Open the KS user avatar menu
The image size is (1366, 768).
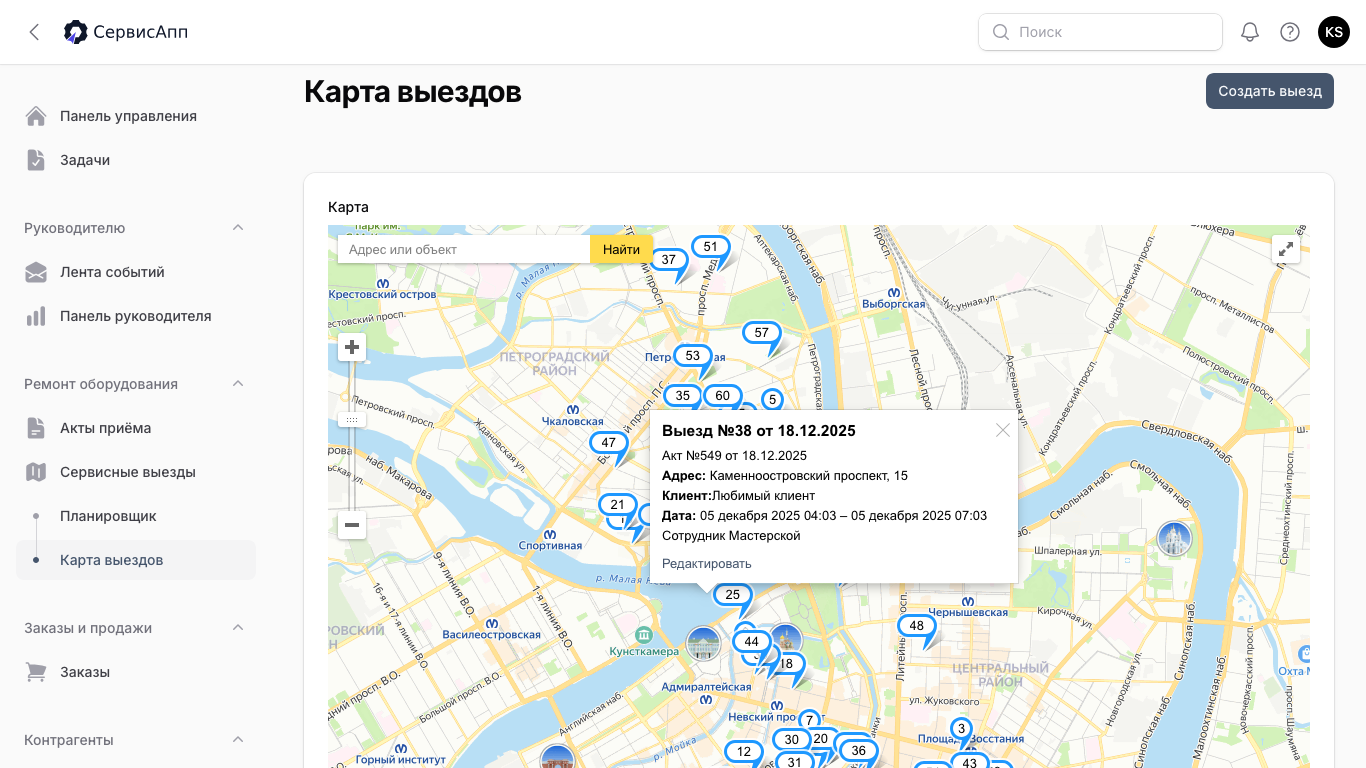1334,32
